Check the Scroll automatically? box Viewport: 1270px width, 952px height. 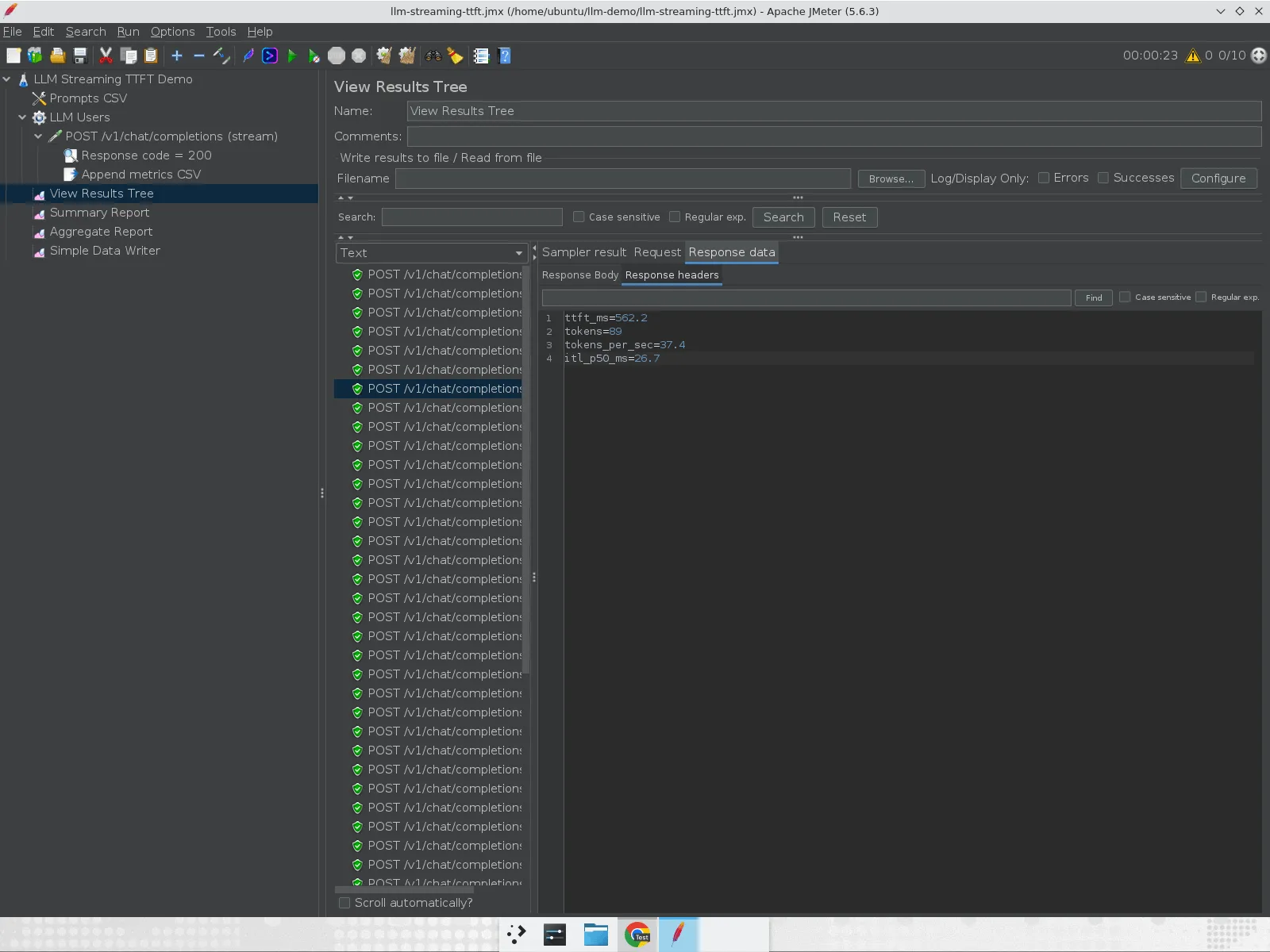pyautogui.click(x=344, y=903)
